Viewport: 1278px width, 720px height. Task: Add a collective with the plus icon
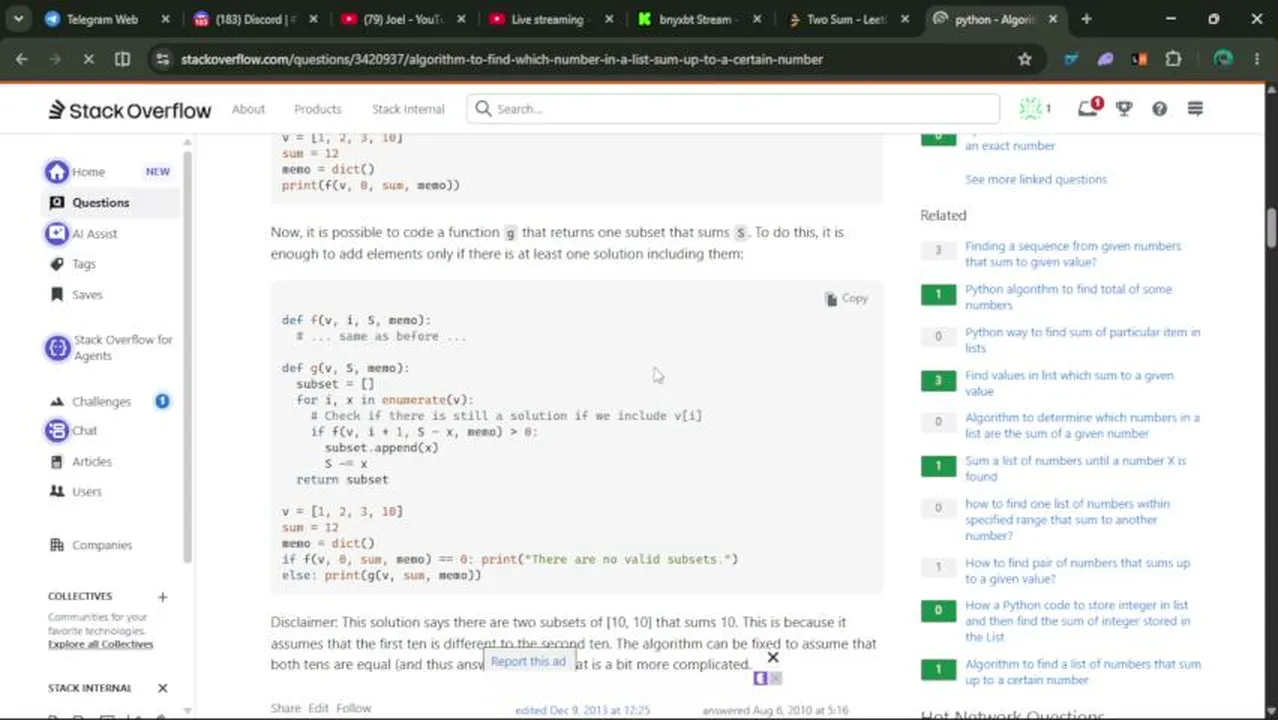(162, 597)
